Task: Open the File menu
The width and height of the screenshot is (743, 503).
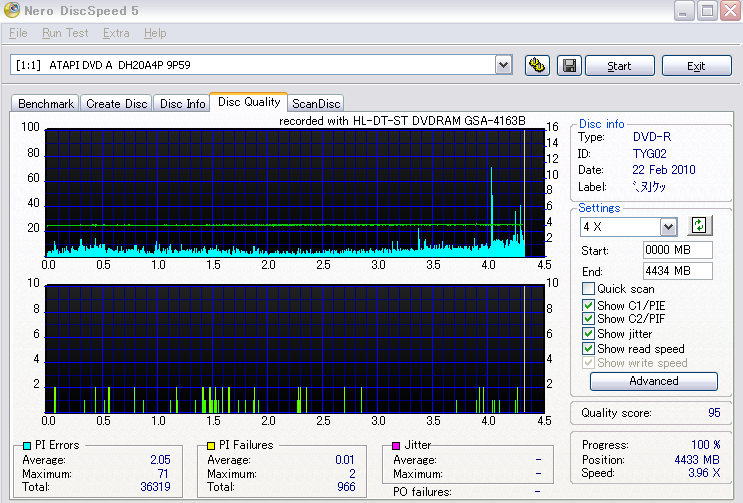Action: pos(18,33)
